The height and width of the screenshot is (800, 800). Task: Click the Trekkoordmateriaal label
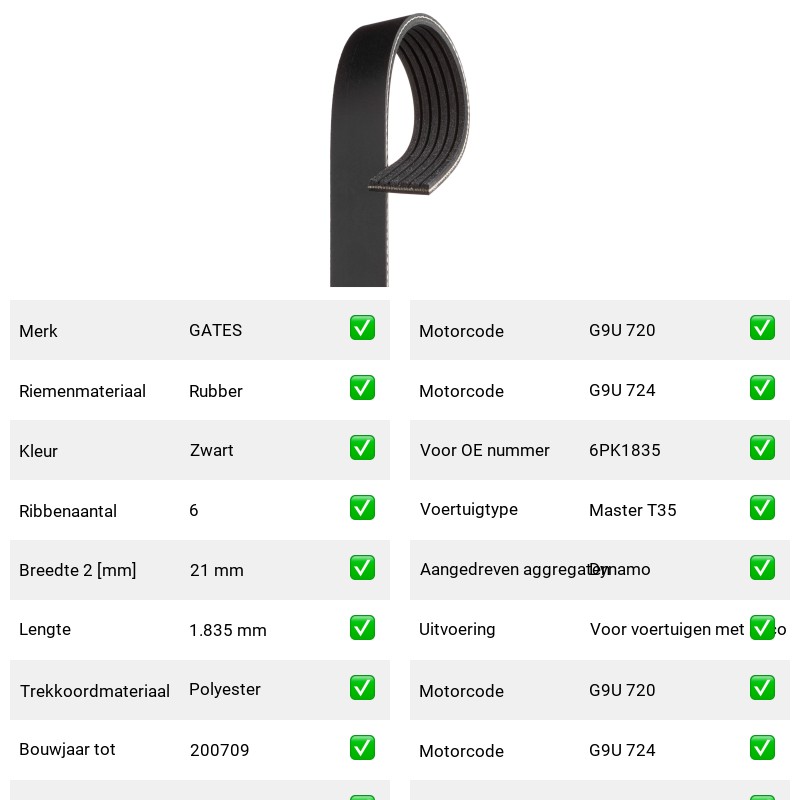94,691
